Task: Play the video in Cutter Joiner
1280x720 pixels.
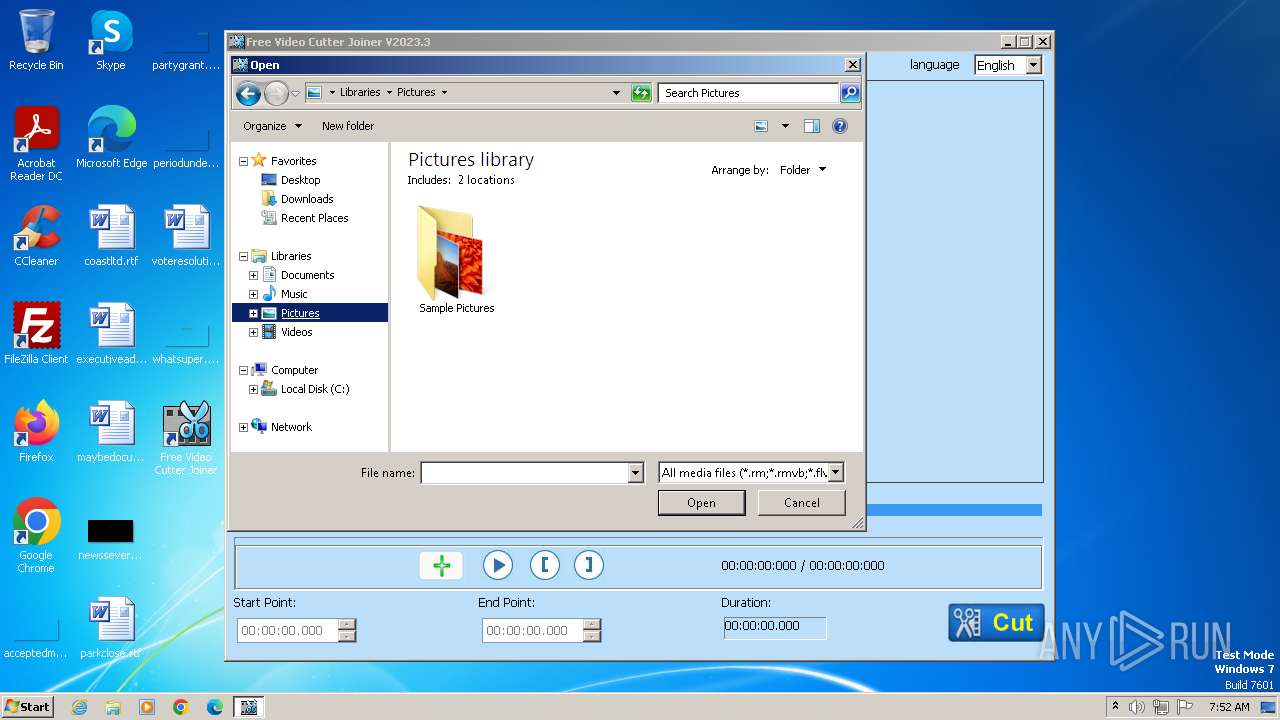Action: pyautogui.click(x=497, y=565)
